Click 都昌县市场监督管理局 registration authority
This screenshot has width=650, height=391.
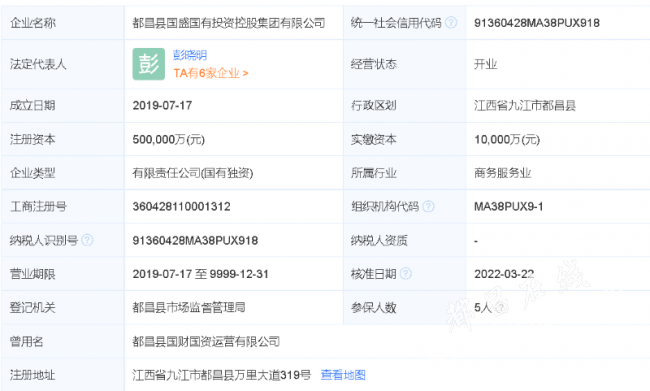coord(189,307)
